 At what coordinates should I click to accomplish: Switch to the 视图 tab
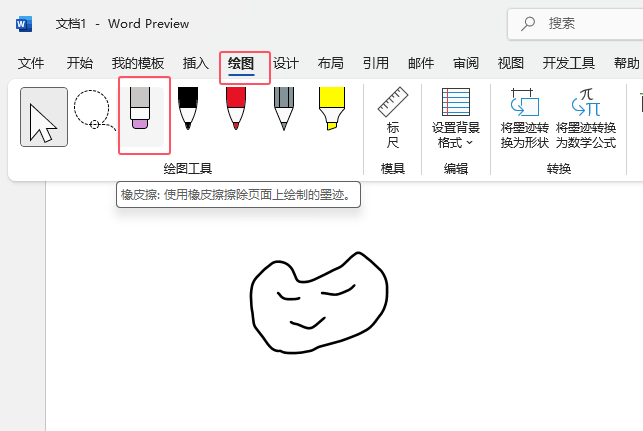point(511,63)
